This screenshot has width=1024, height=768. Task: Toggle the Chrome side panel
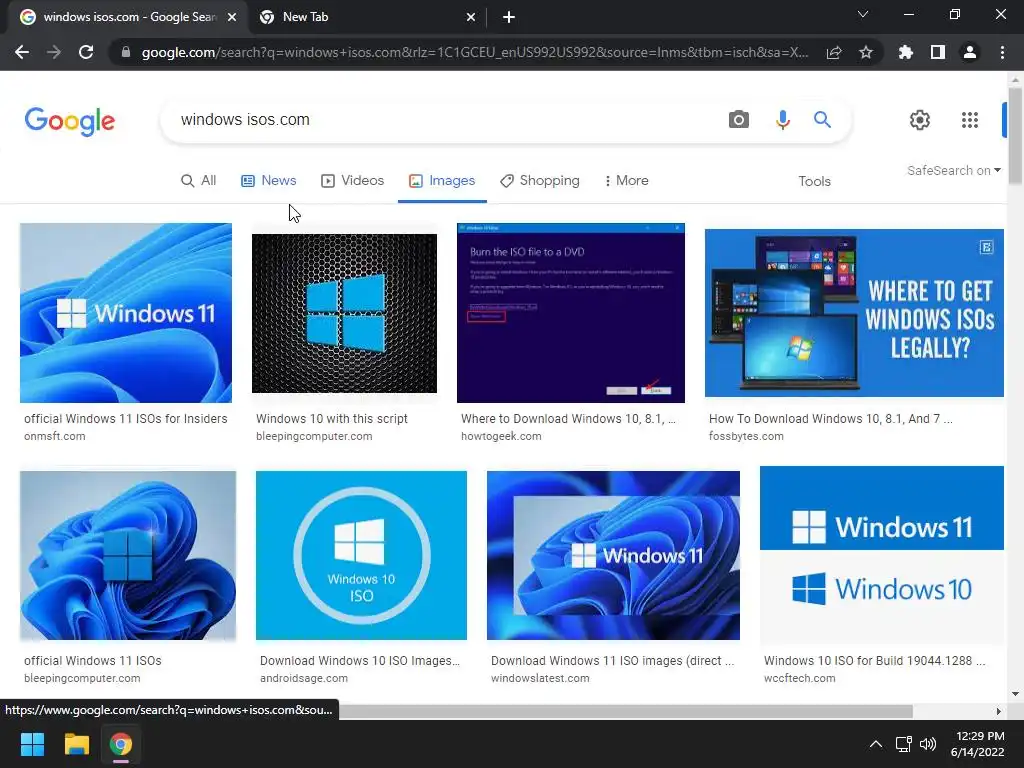click(938, 52)
